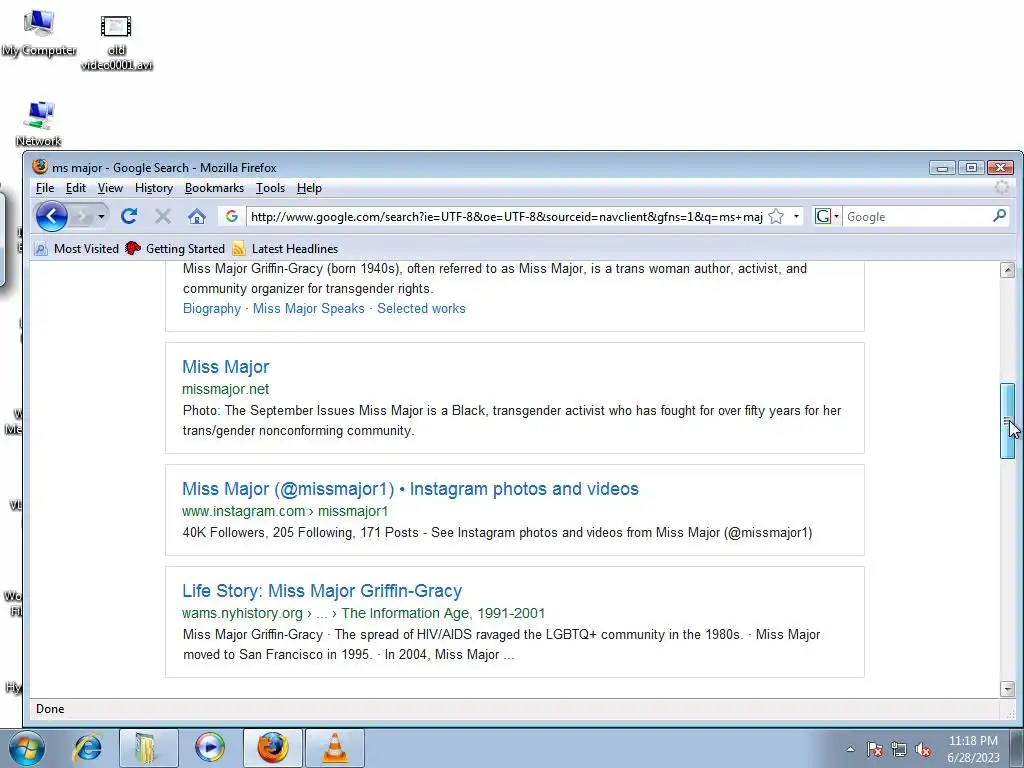Open the File menu
Image resolution: width=1024 pixels, height=768 pixels.
[x=45, y=188]
